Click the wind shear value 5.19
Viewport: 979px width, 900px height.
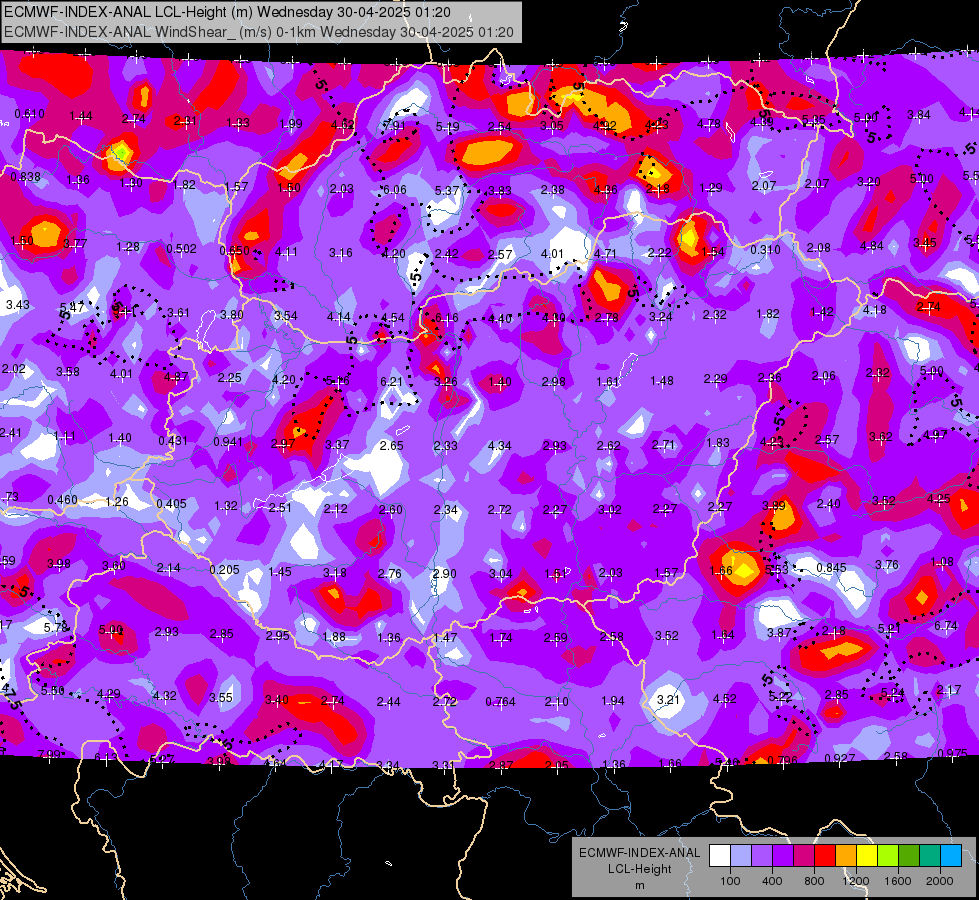pyautogui.click(x=448, y=126)
